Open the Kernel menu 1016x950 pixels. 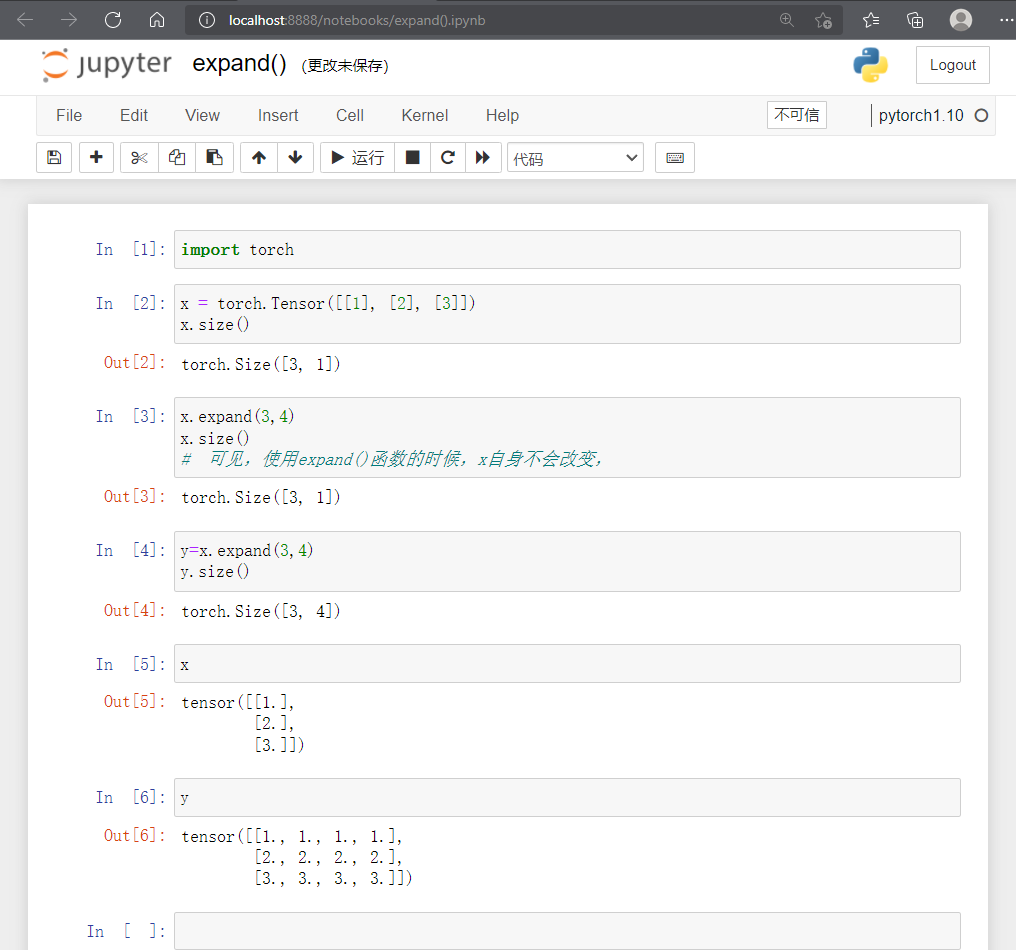point(424,115)
